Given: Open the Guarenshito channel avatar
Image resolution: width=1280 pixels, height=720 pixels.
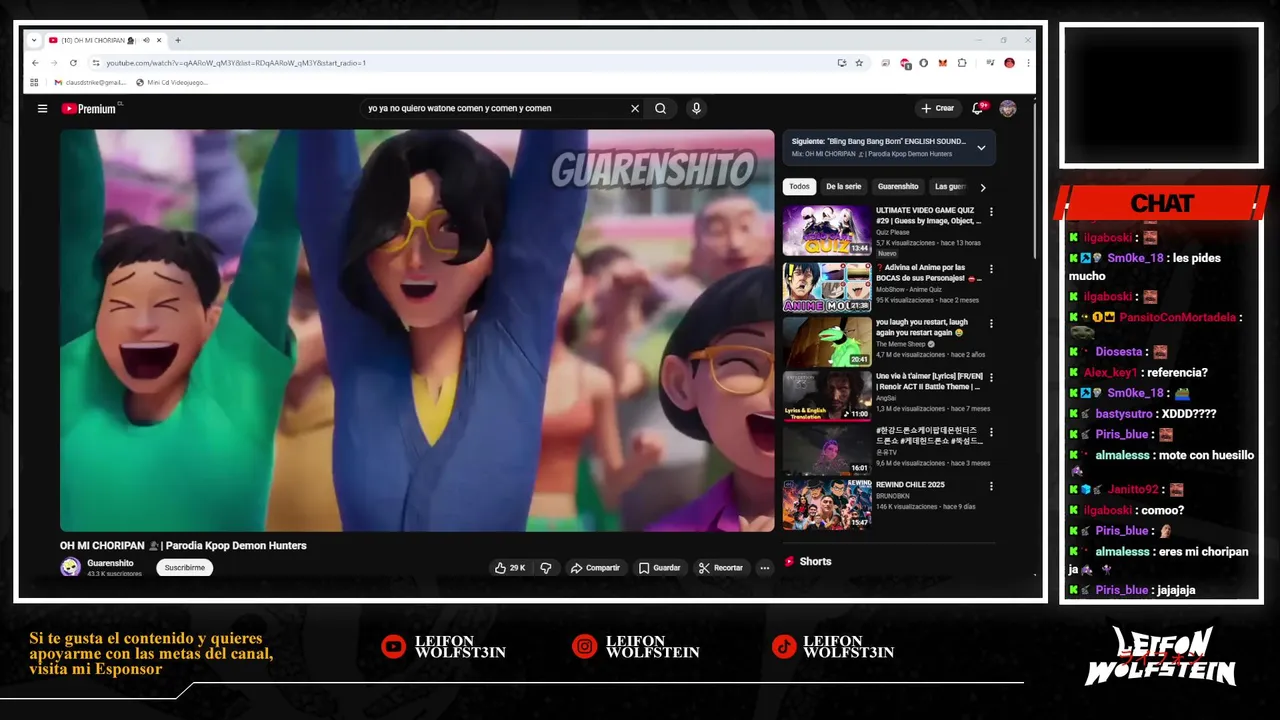Looking at the screenshot, I should tap(70, 567).
